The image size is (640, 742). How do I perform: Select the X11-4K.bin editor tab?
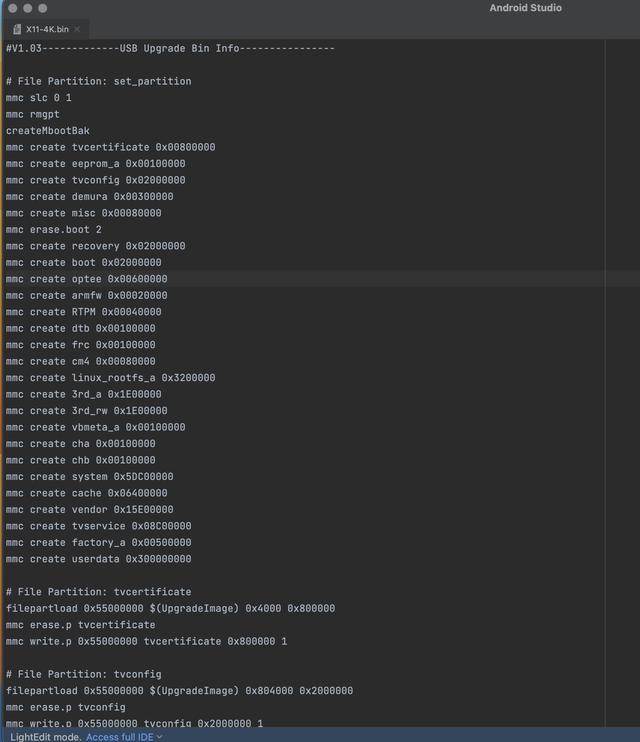coord(46,29)
